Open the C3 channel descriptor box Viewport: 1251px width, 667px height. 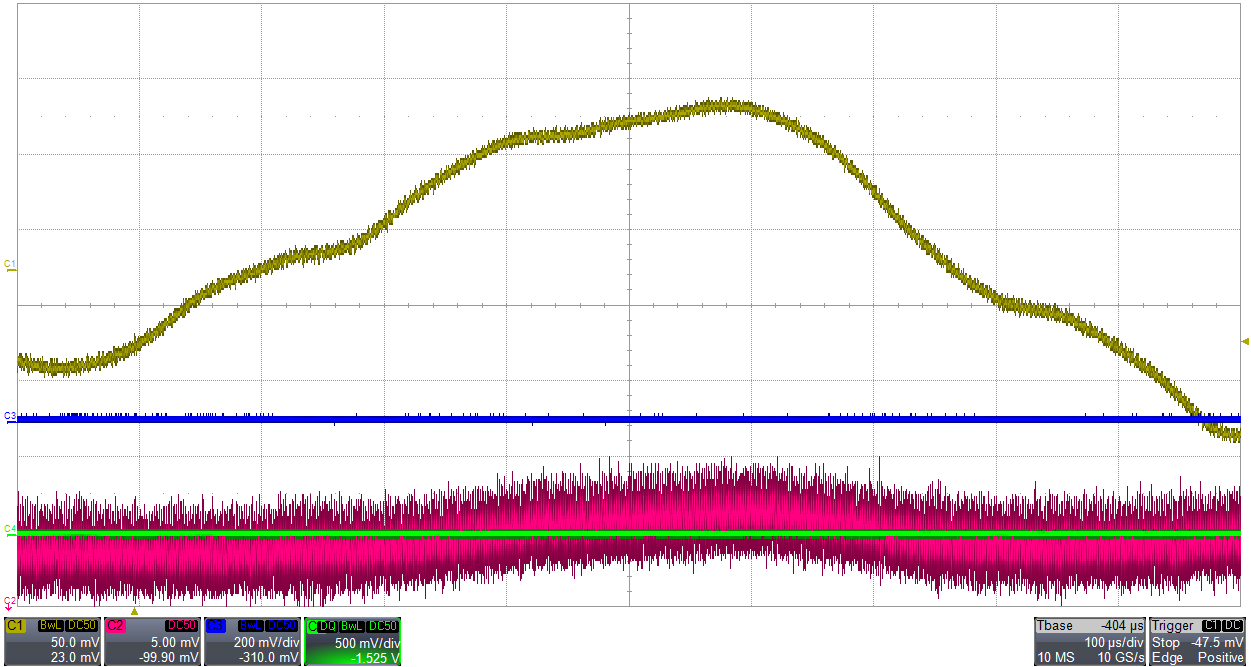(251, 641)
